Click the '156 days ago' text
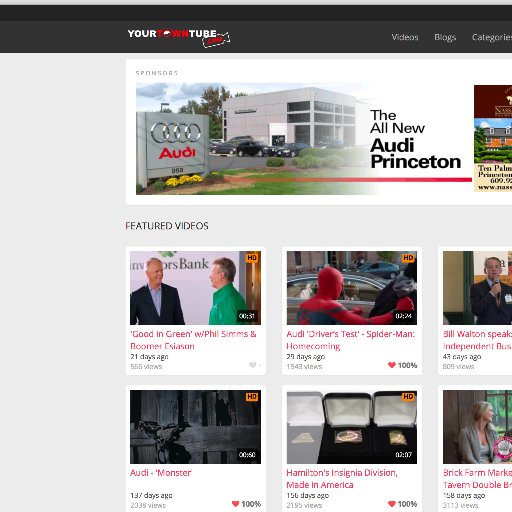Viewport: 512px width, 512px height. tap(308, 495)
